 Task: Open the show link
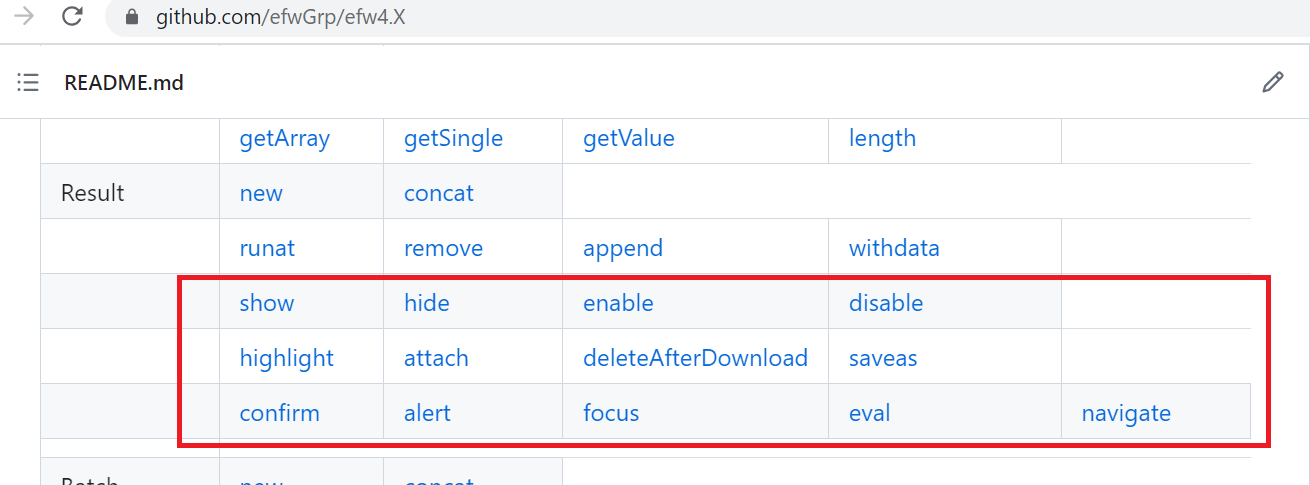coord(267,303)
